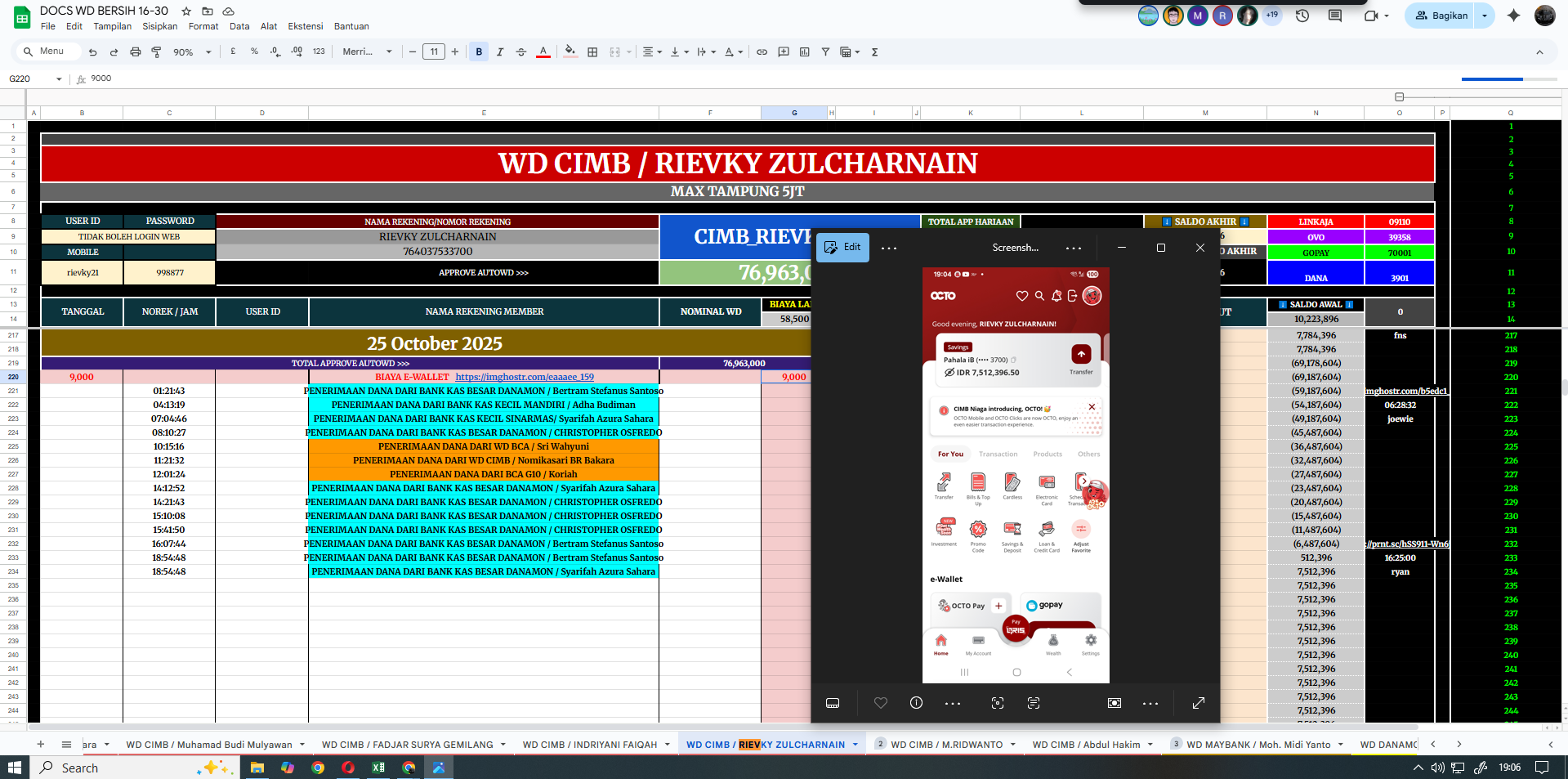Open File Explorer from the taskbar

(257, 768)
